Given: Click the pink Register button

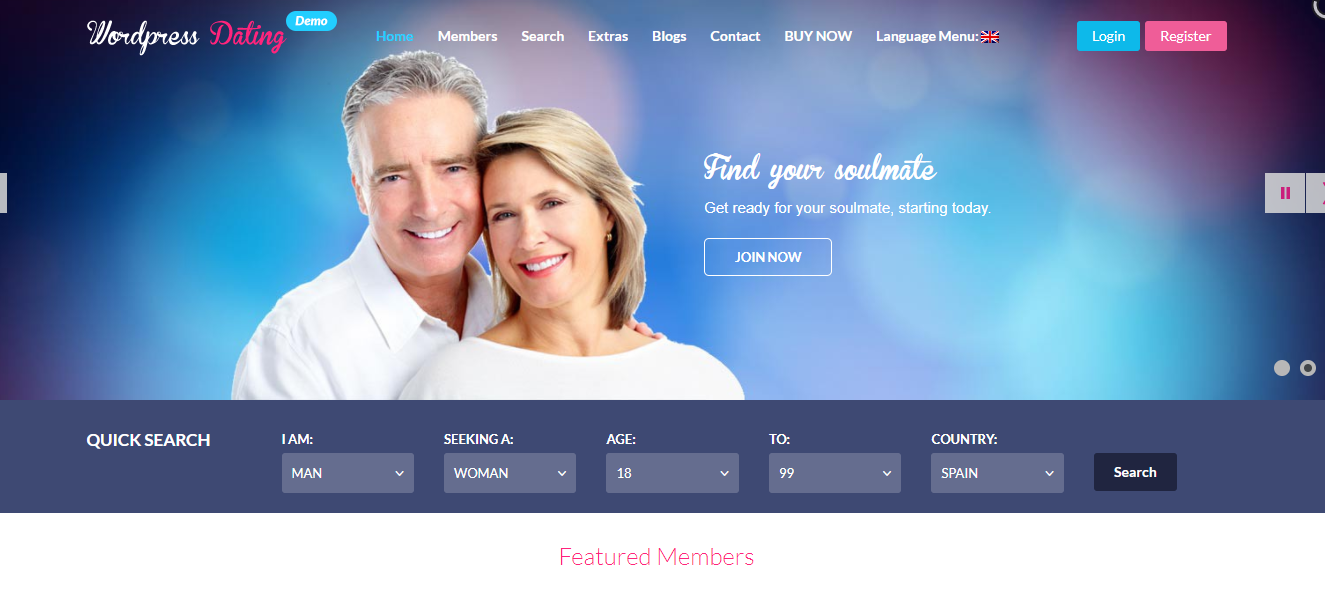Looking at the screenshot, I should point(1186,36).
